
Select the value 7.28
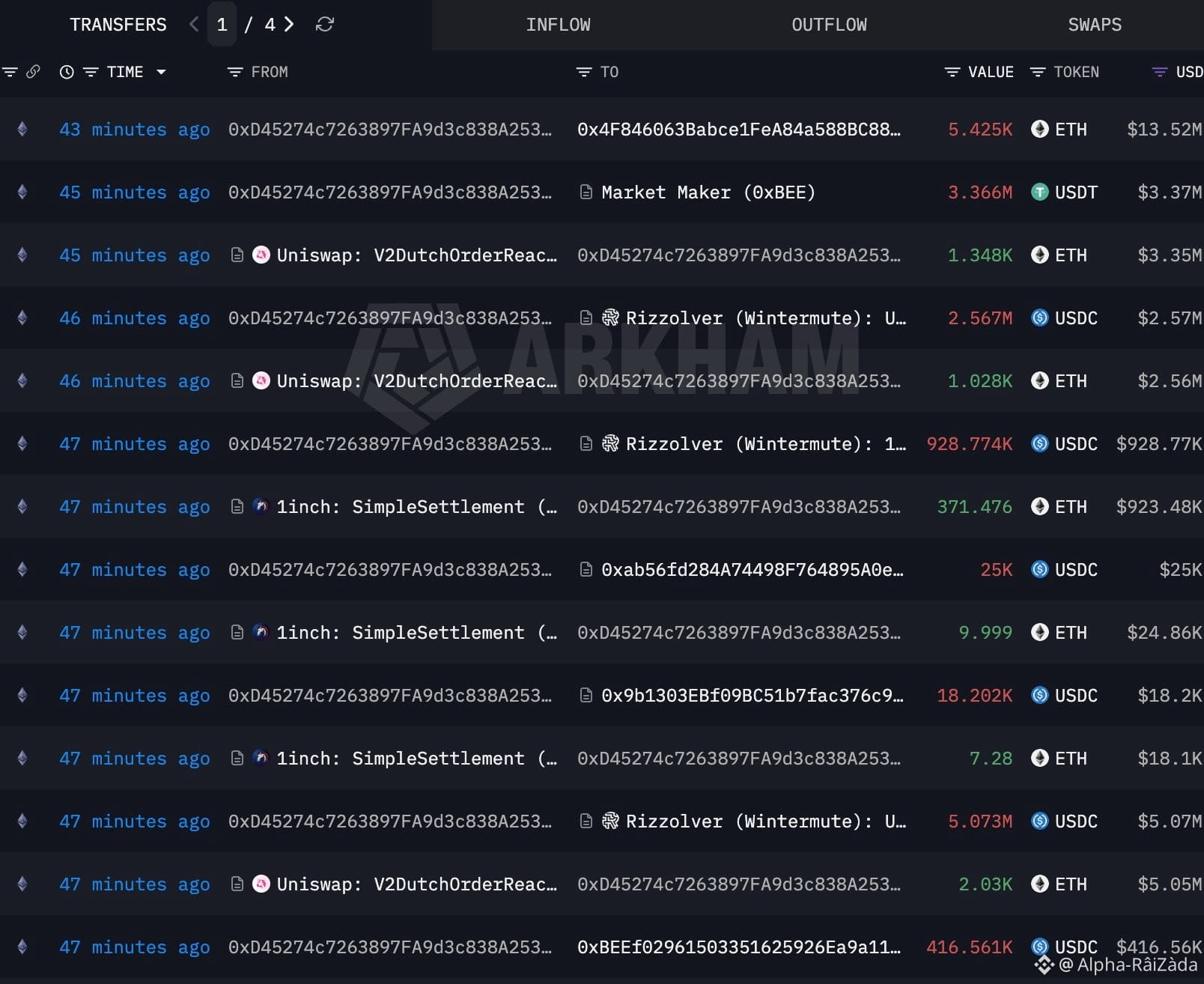pos(991,758)
